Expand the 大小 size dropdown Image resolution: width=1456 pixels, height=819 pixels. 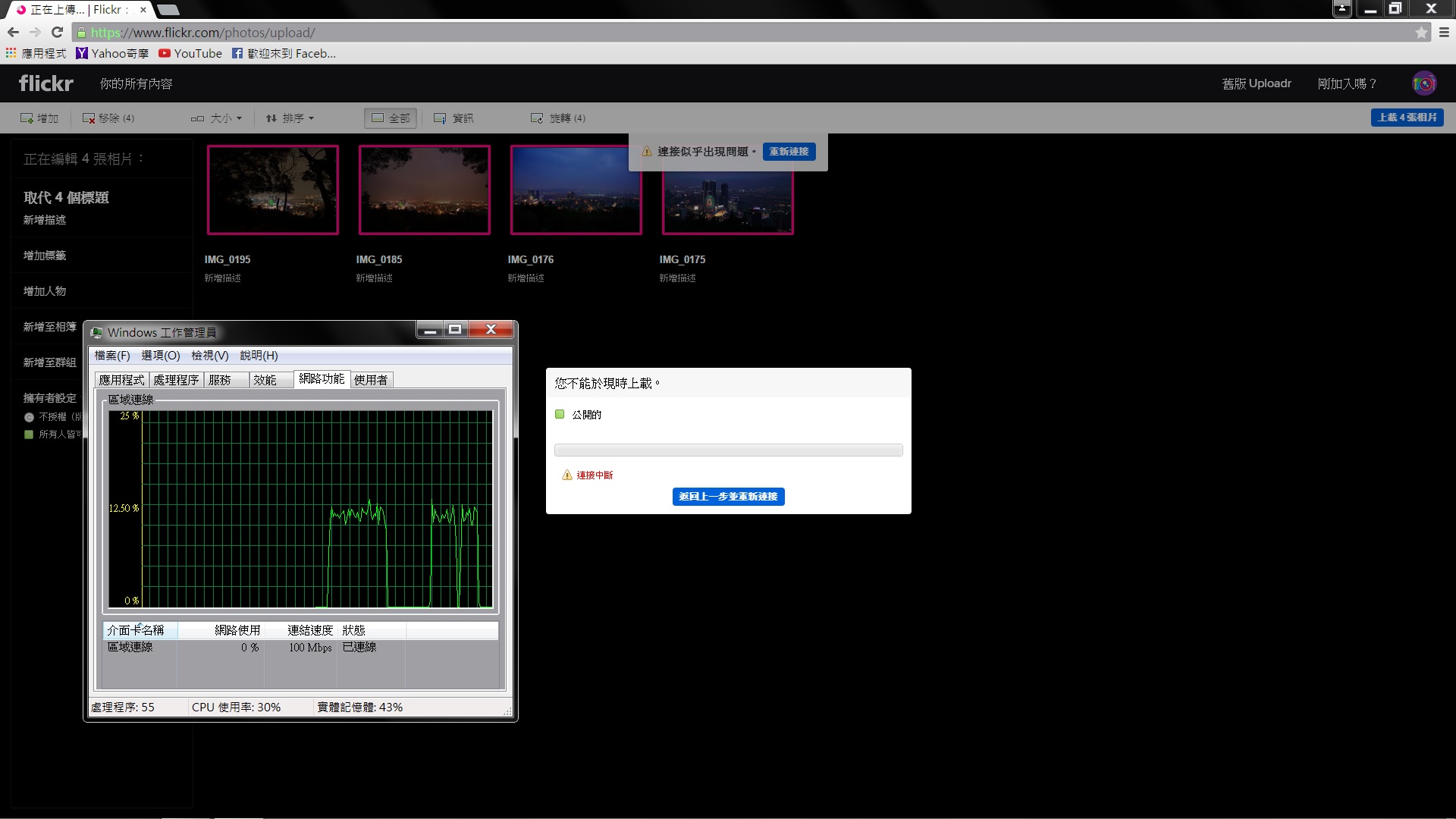[217, 118]
